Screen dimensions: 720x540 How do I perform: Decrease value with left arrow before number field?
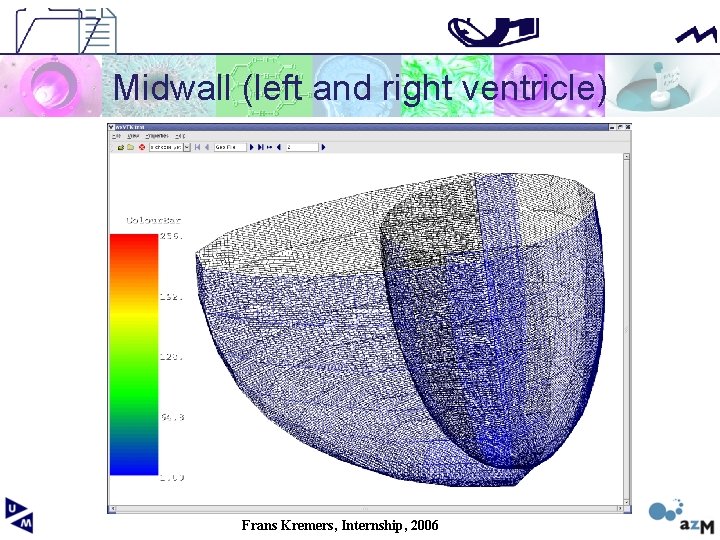click(279, 147)
